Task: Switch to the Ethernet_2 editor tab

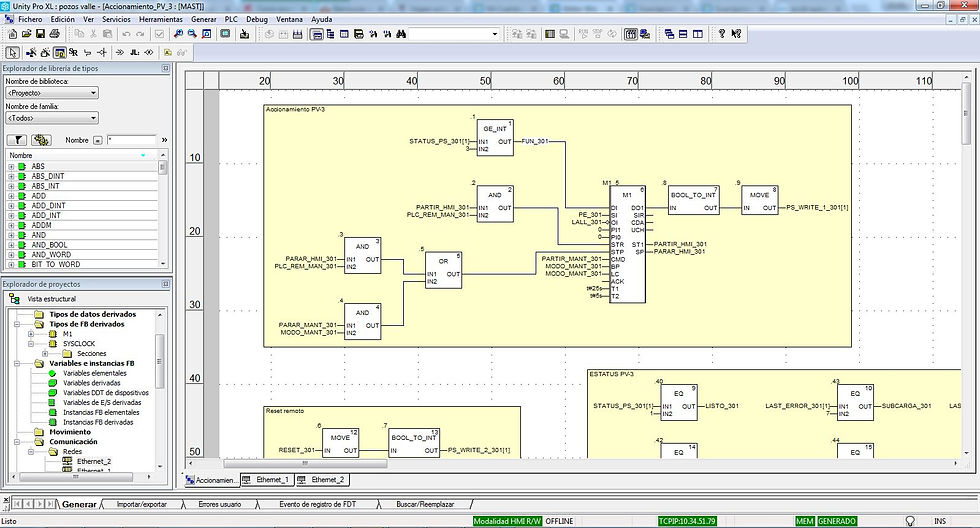Action: pyautogui.click(x=322, y=480)
